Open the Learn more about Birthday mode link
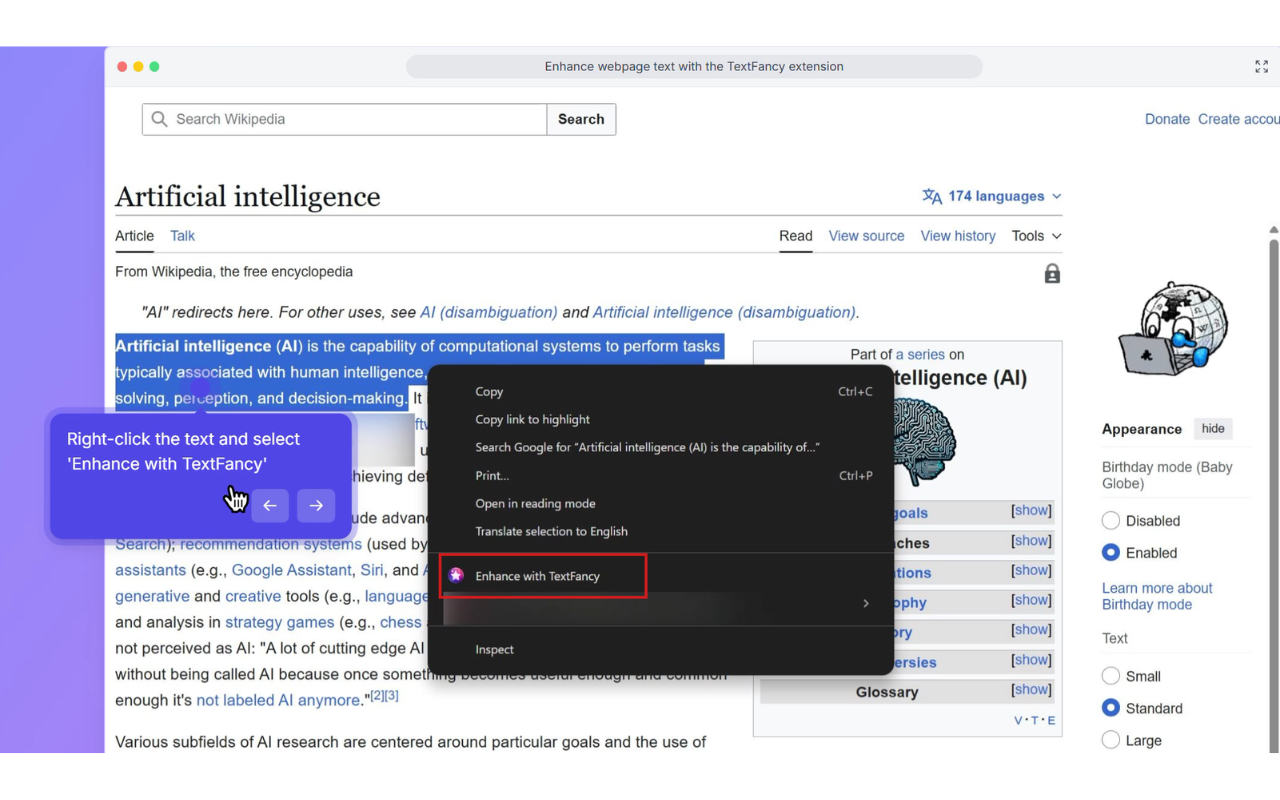 coord(1157,596)
